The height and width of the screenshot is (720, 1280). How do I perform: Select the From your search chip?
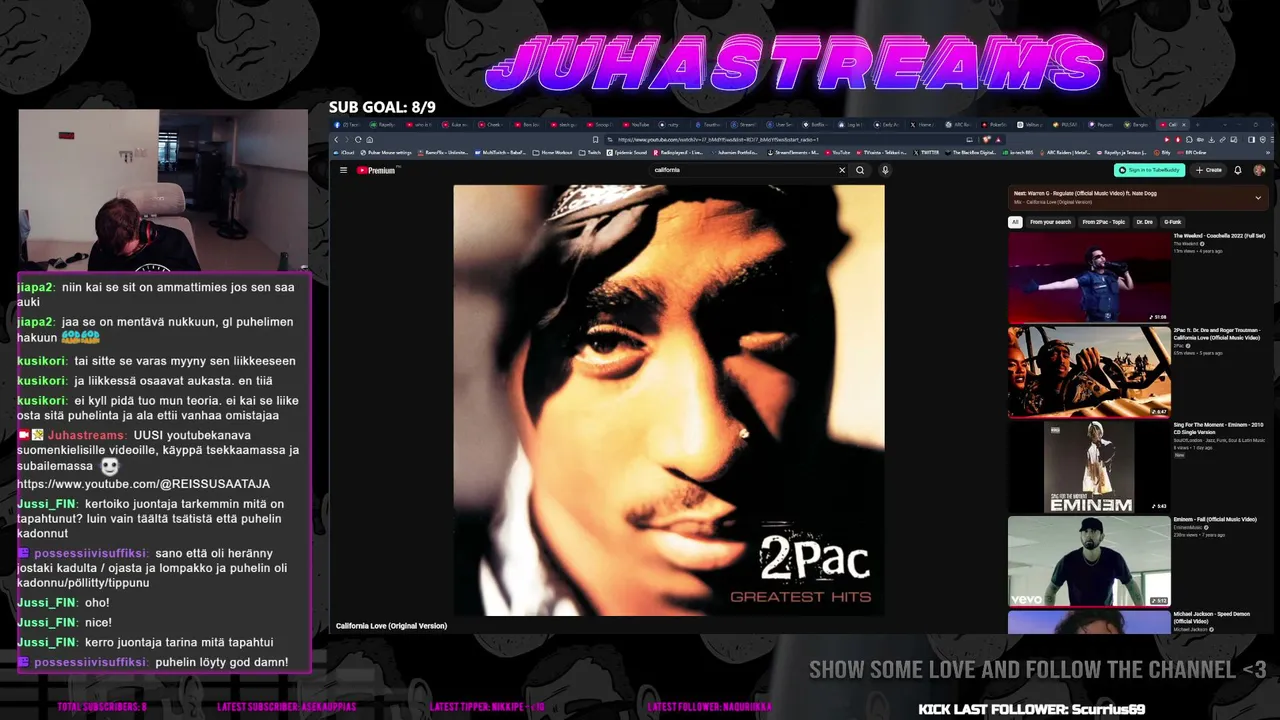click(1050, 222)
